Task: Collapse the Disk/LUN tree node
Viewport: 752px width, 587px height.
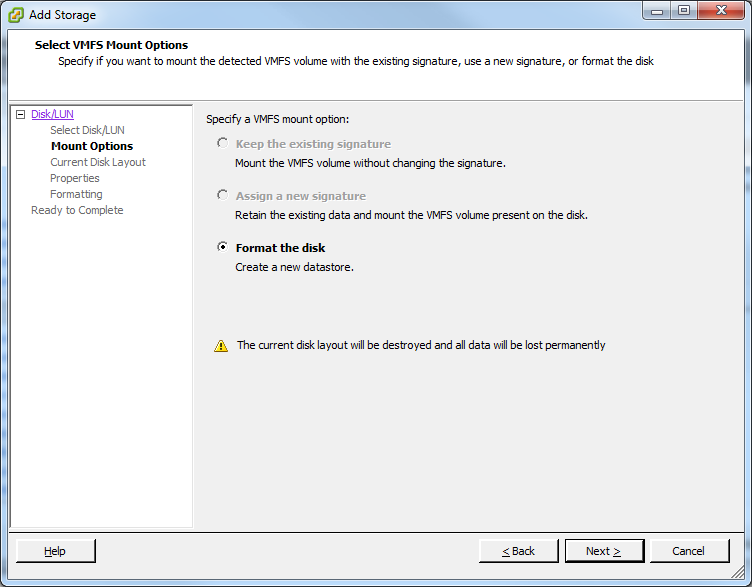Action: [20, 115]
